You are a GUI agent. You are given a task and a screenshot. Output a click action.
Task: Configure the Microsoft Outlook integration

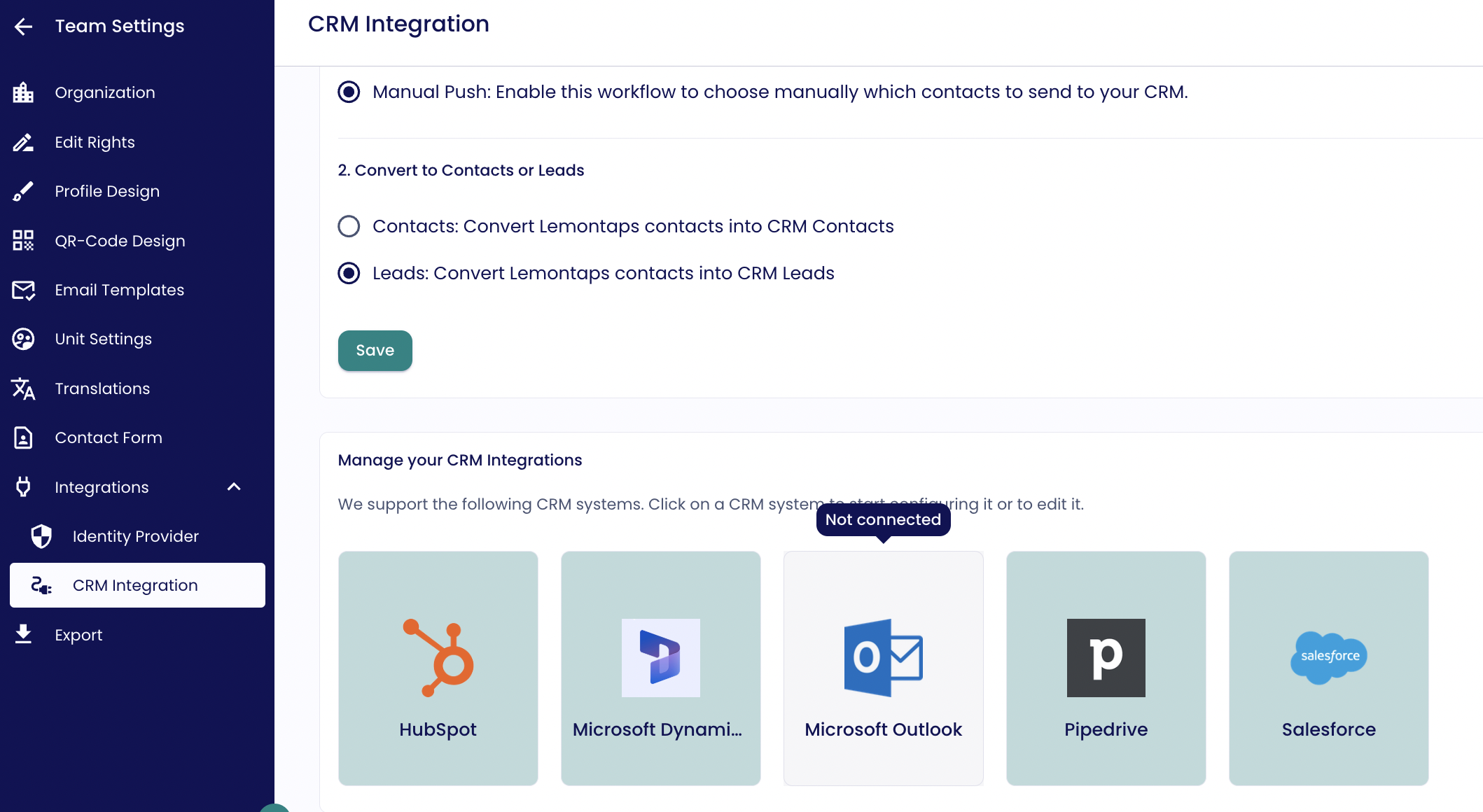(x=883, y=668)
